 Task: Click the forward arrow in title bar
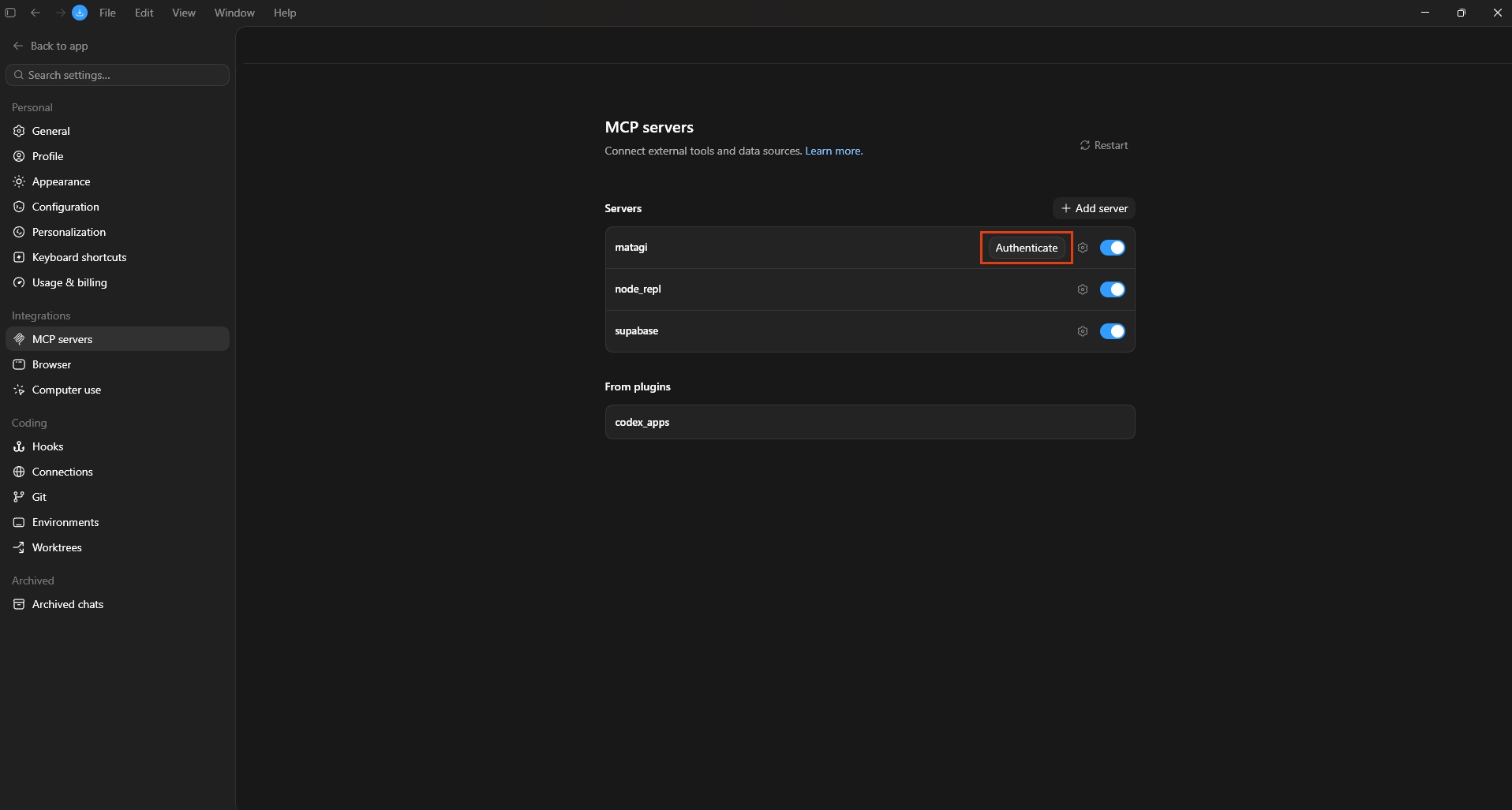pos(60,13)
